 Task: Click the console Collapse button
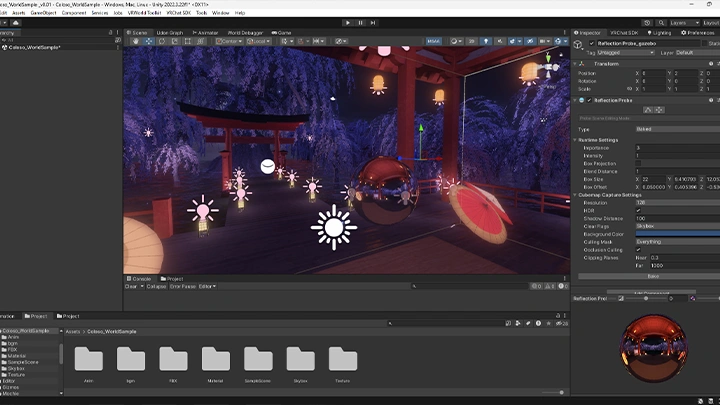coord(156,287)
